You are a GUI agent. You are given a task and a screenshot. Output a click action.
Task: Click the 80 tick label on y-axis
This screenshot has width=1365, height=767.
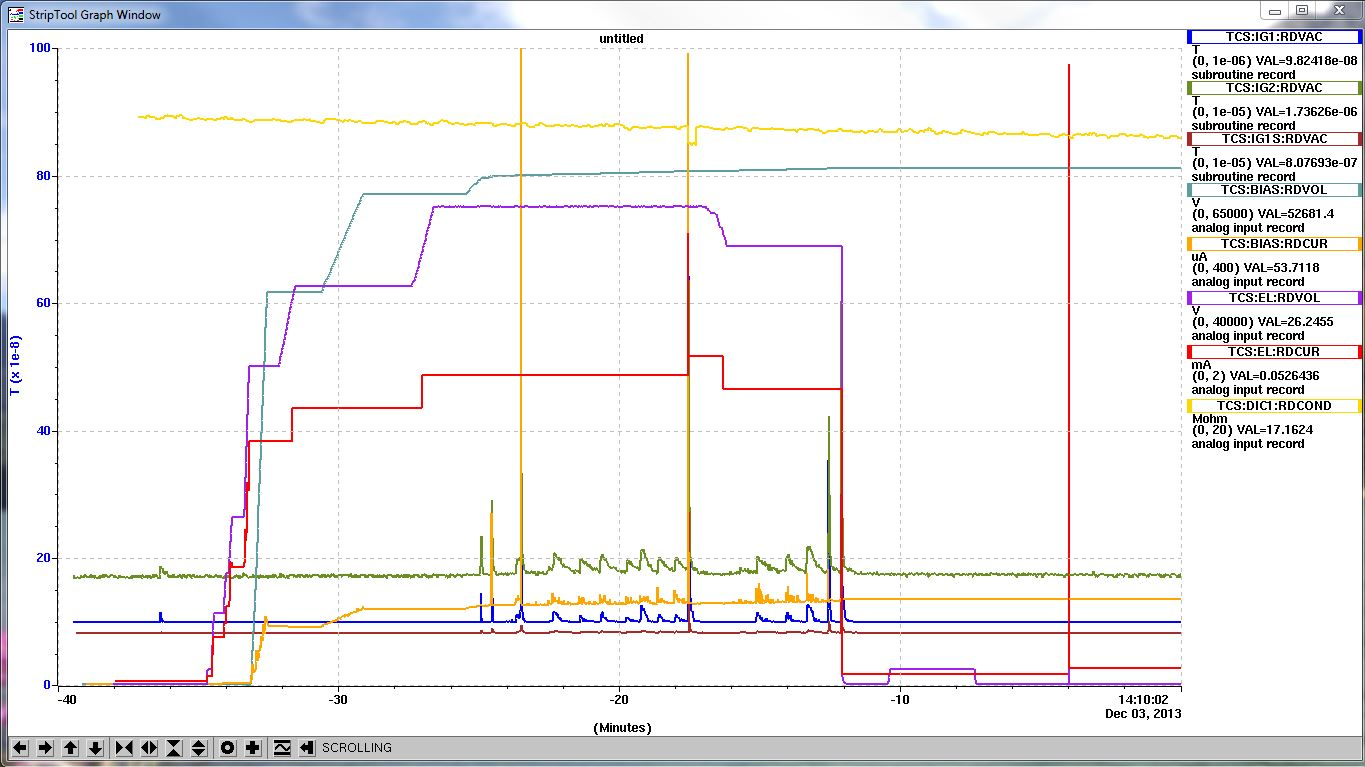(45, 176)
